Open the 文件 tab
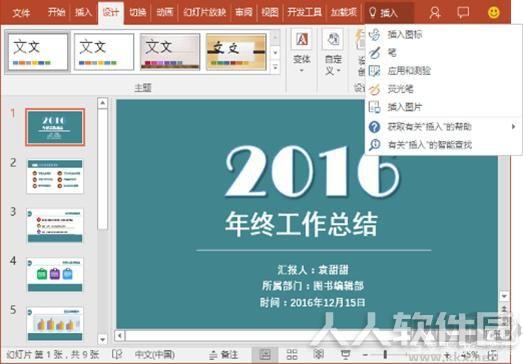Screen dimensions: 523x364 click(x=21, y=13)
